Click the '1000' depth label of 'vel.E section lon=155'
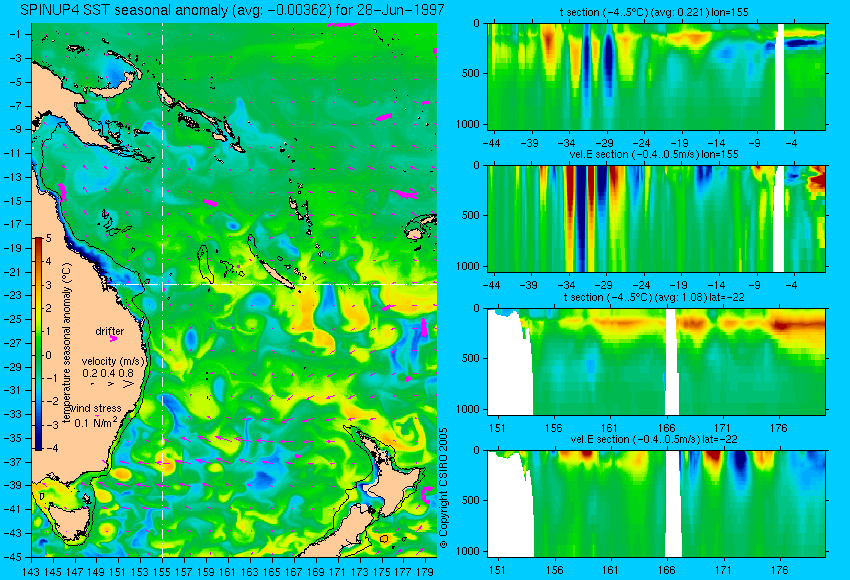Screen dimensions: 850x580 point(468,266)
